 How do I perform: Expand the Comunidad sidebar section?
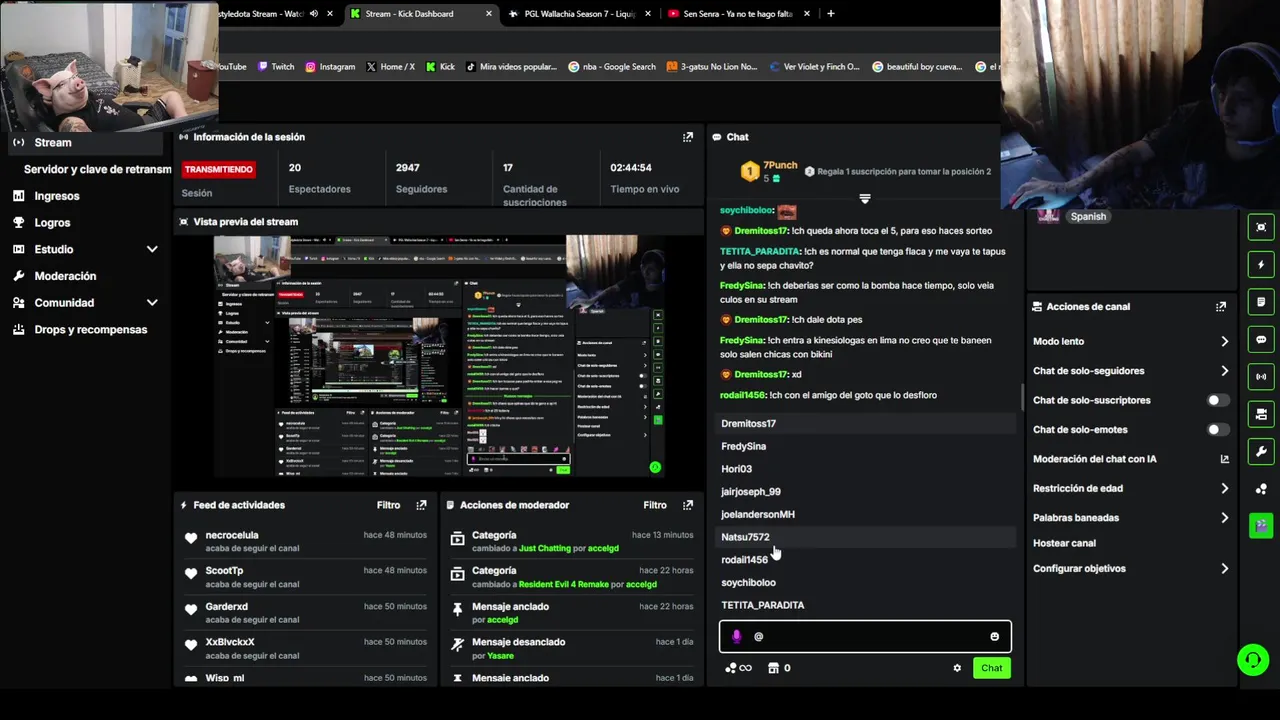pos(152,303)
